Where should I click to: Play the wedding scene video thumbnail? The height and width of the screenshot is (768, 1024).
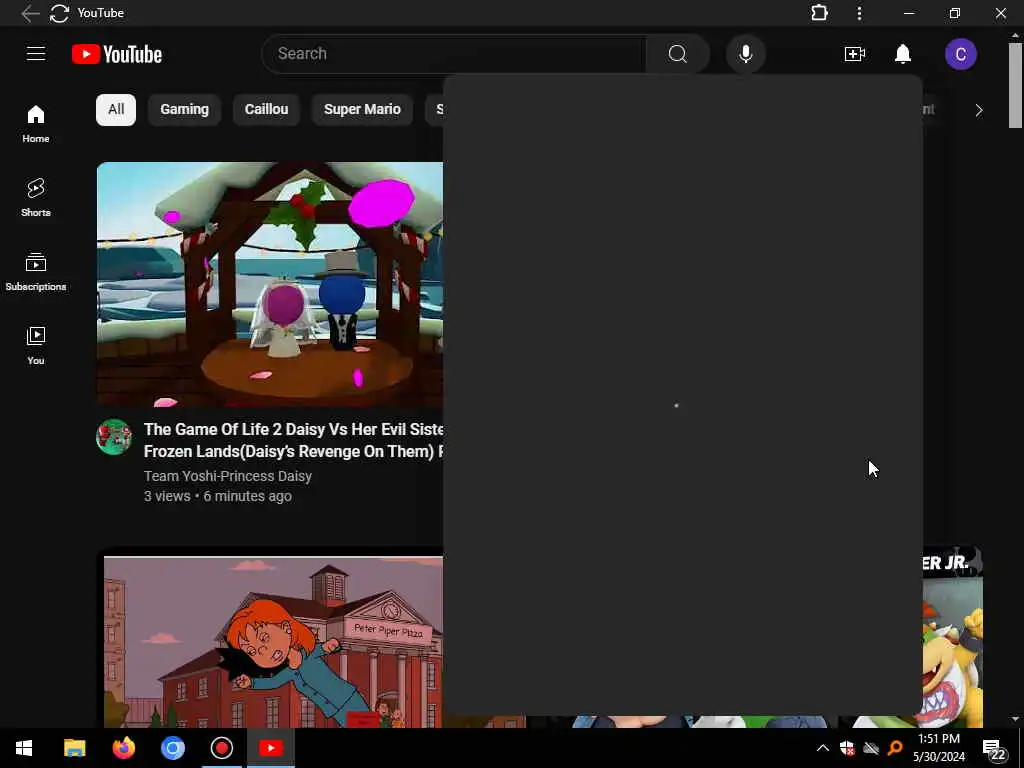[x=270, y=285]
